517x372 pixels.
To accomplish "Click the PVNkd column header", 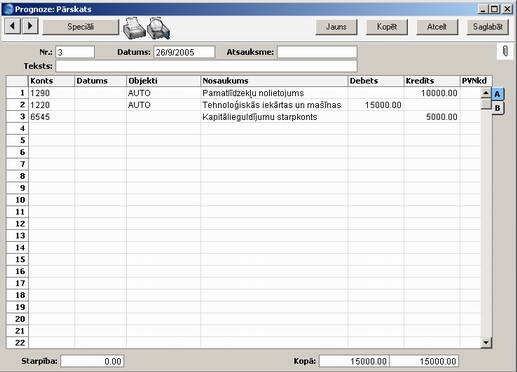I will [x=476, y=81].
